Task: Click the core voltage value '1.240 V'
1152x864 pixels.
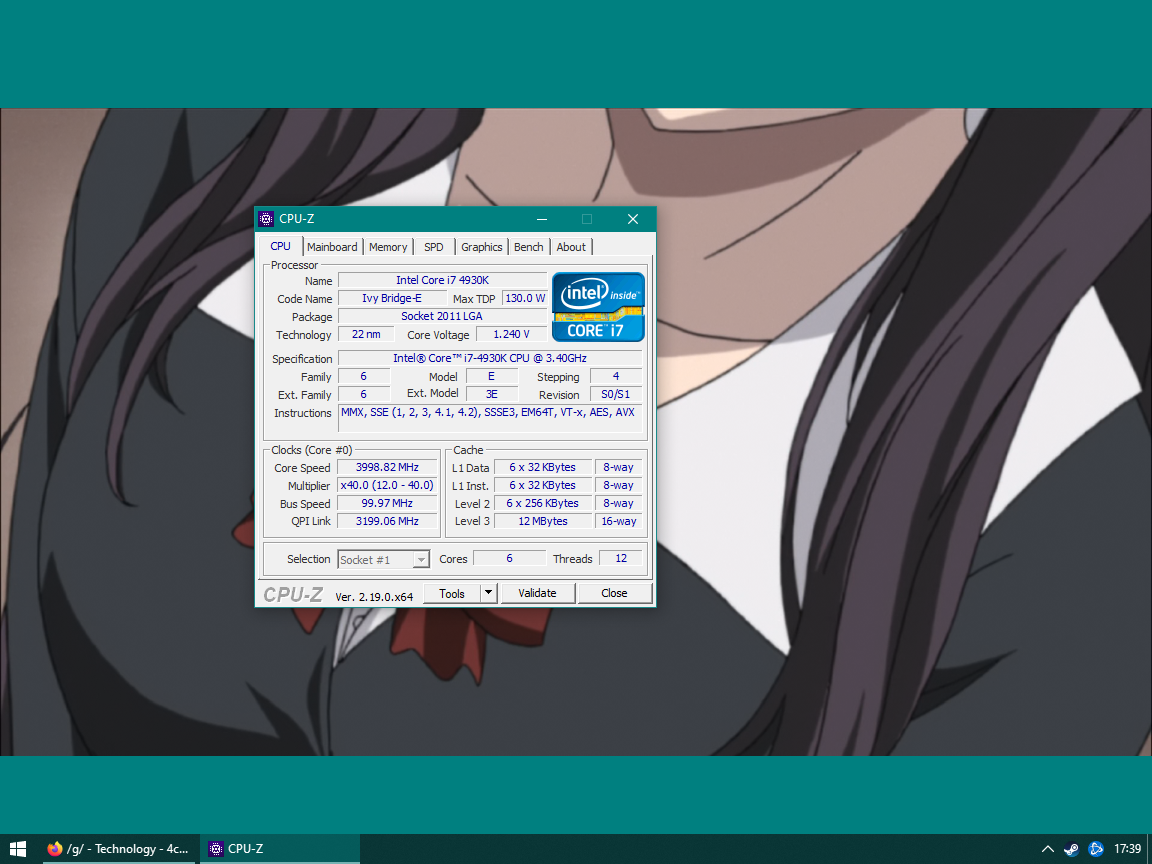Action: click(x=511, y=334)
